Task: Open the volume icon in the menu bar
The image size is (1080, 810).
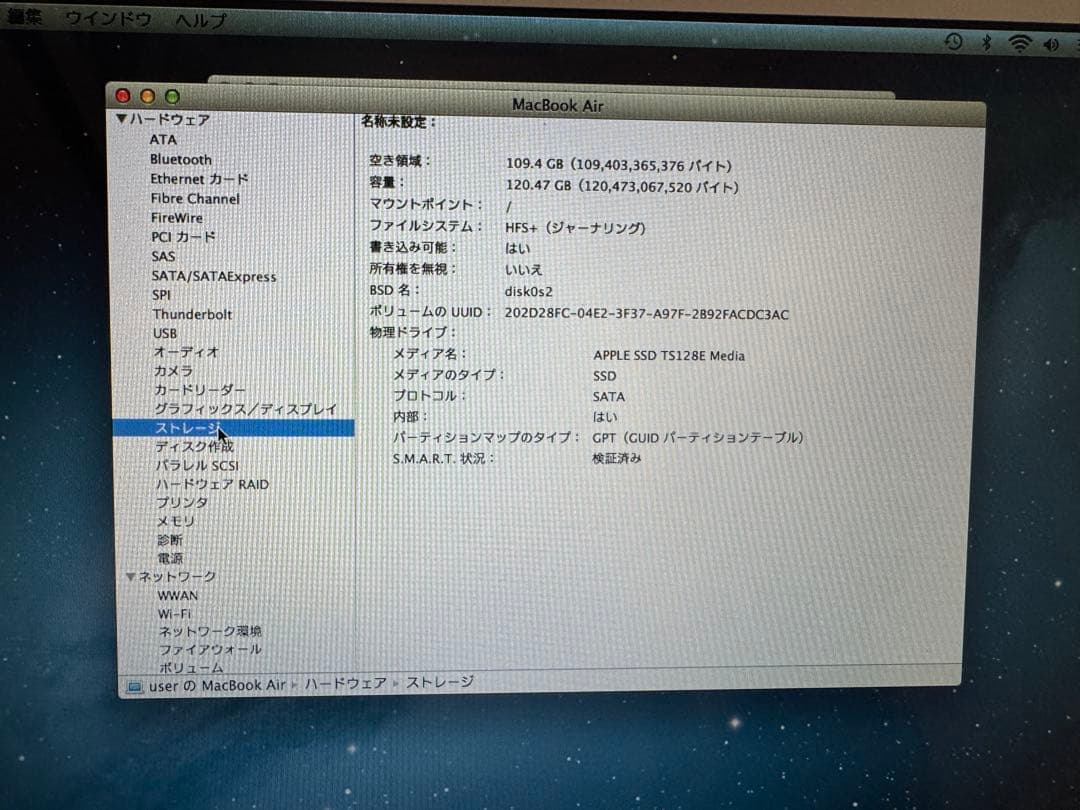Action: 1049,43
